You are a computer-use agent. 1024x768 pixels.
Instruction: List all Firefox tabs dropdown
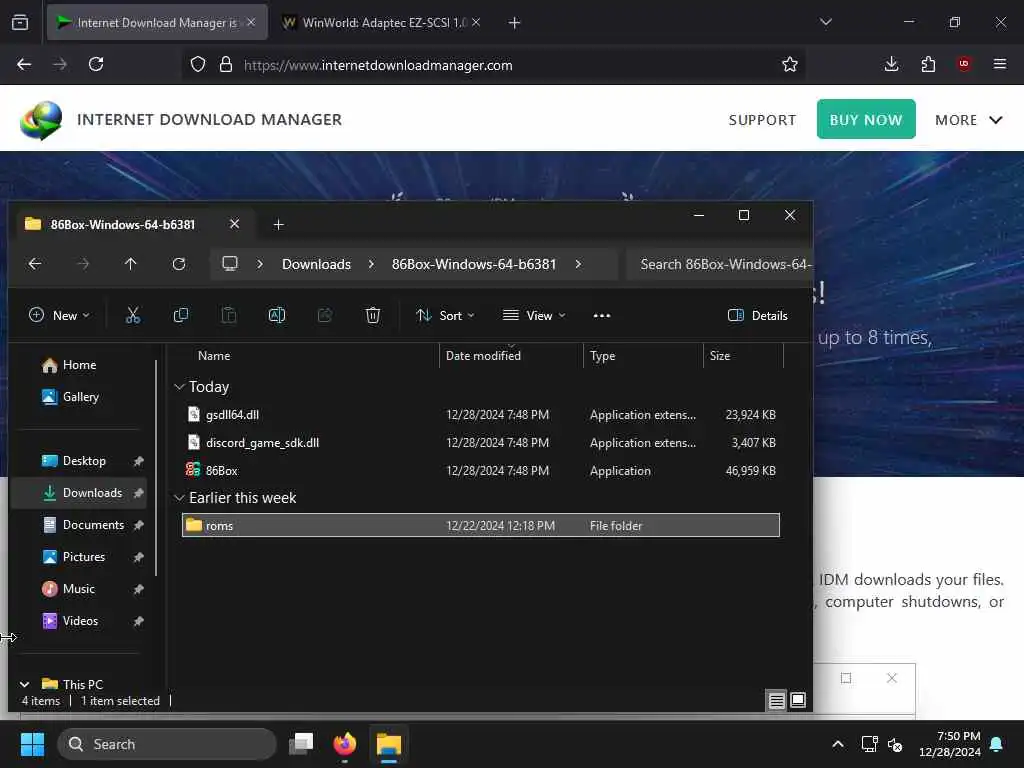point(825,22)
